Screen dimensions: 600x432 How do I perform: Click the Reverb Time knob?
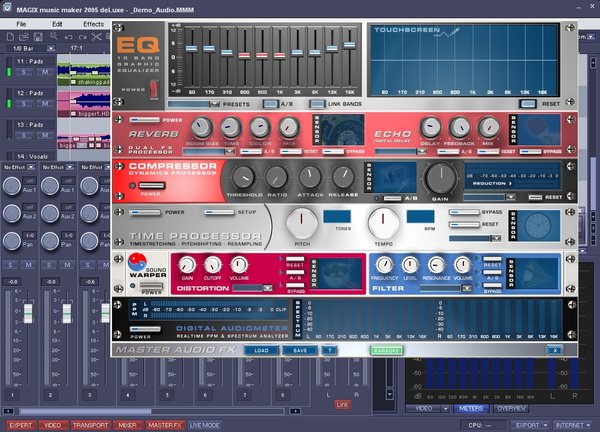(x=231, y=127)
